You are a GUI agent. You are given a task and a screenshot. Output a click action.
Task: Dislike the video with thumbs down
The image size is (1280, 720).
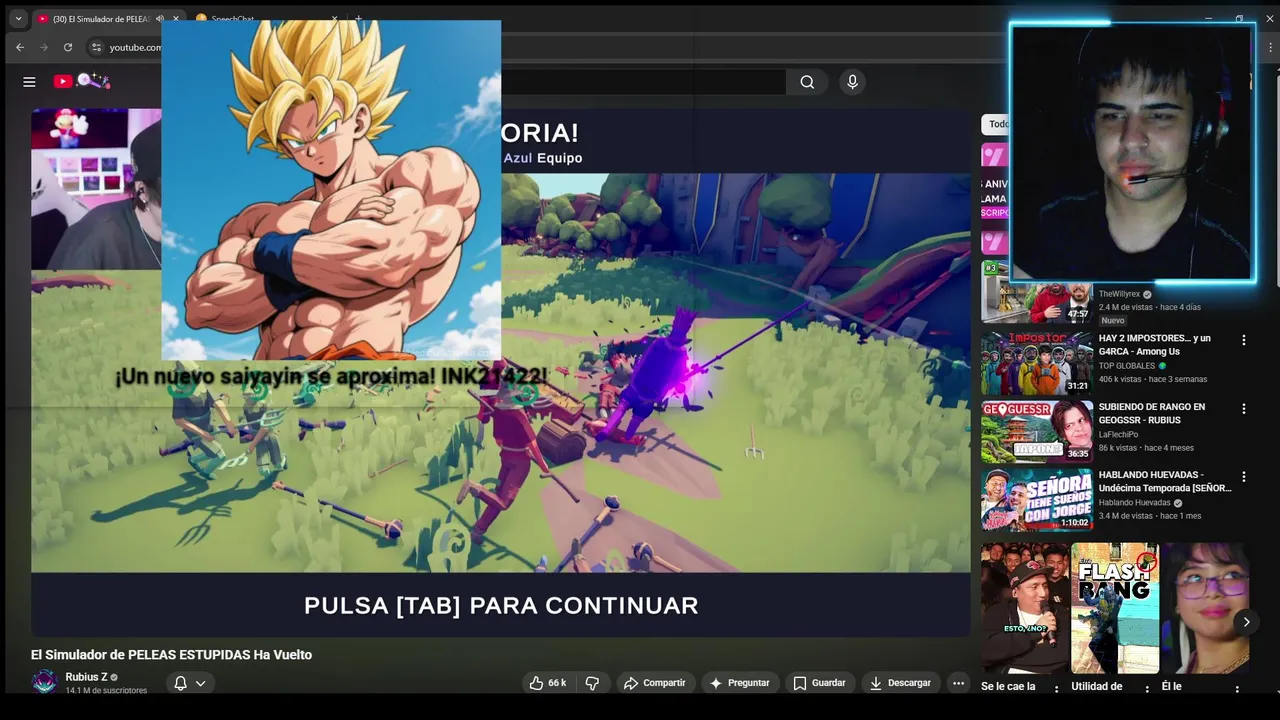point(592,683)
